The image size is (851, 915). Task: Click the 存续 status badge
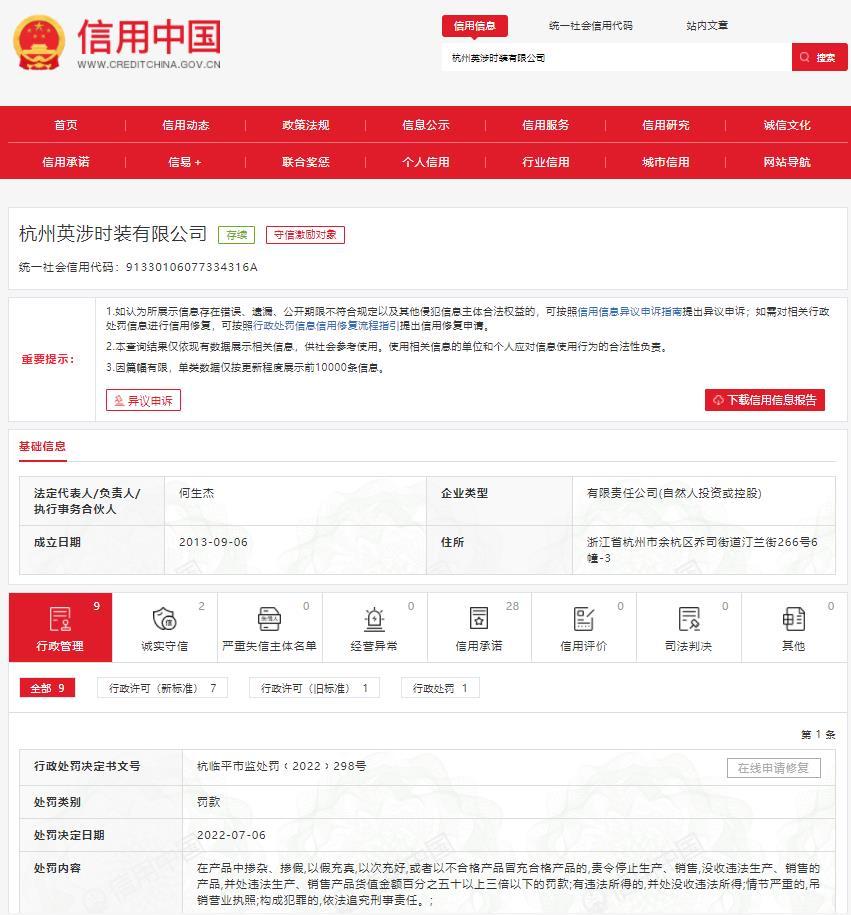pyautogui.click(x=236, y=235)
